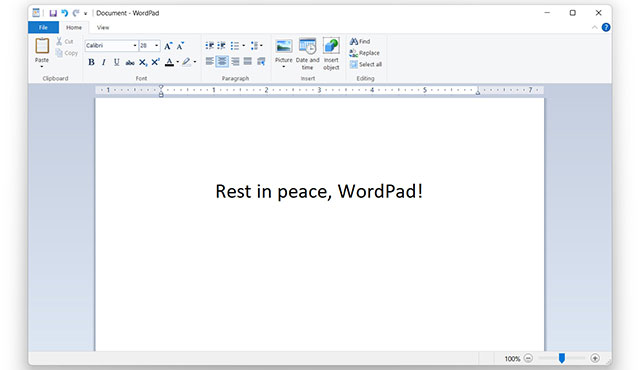Open the File menu
The width and height of the screenshot is (640, 370).
point(43,27)
